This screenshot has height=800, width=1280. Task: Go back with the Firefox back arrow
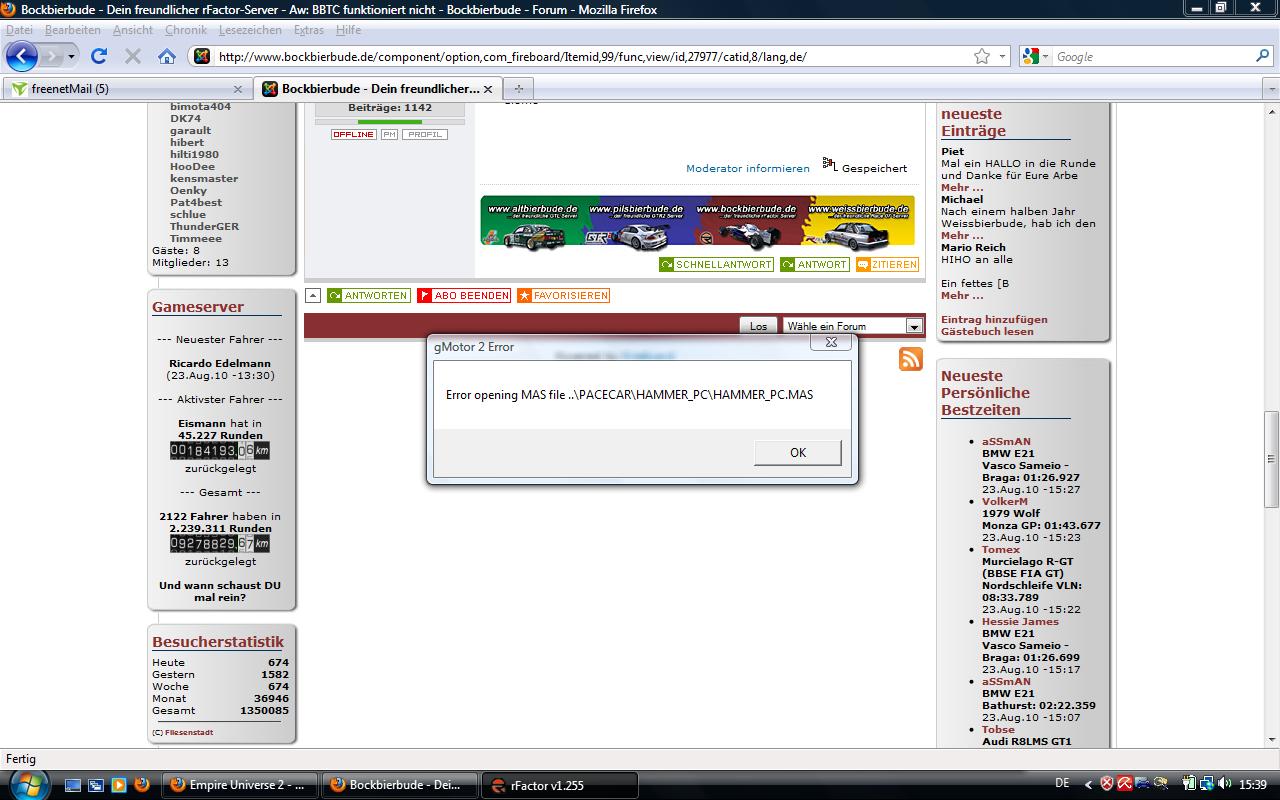[x=22, y=56]
